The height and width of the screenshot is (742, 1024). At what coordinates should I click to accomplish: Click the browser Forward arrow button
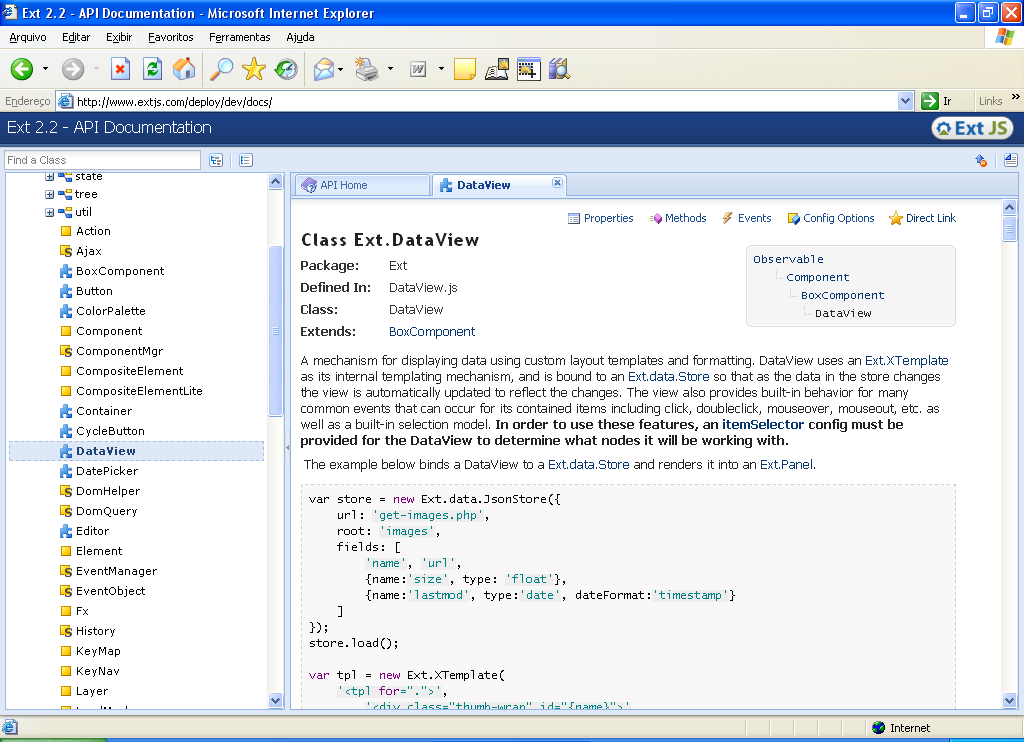pos(72,69)
